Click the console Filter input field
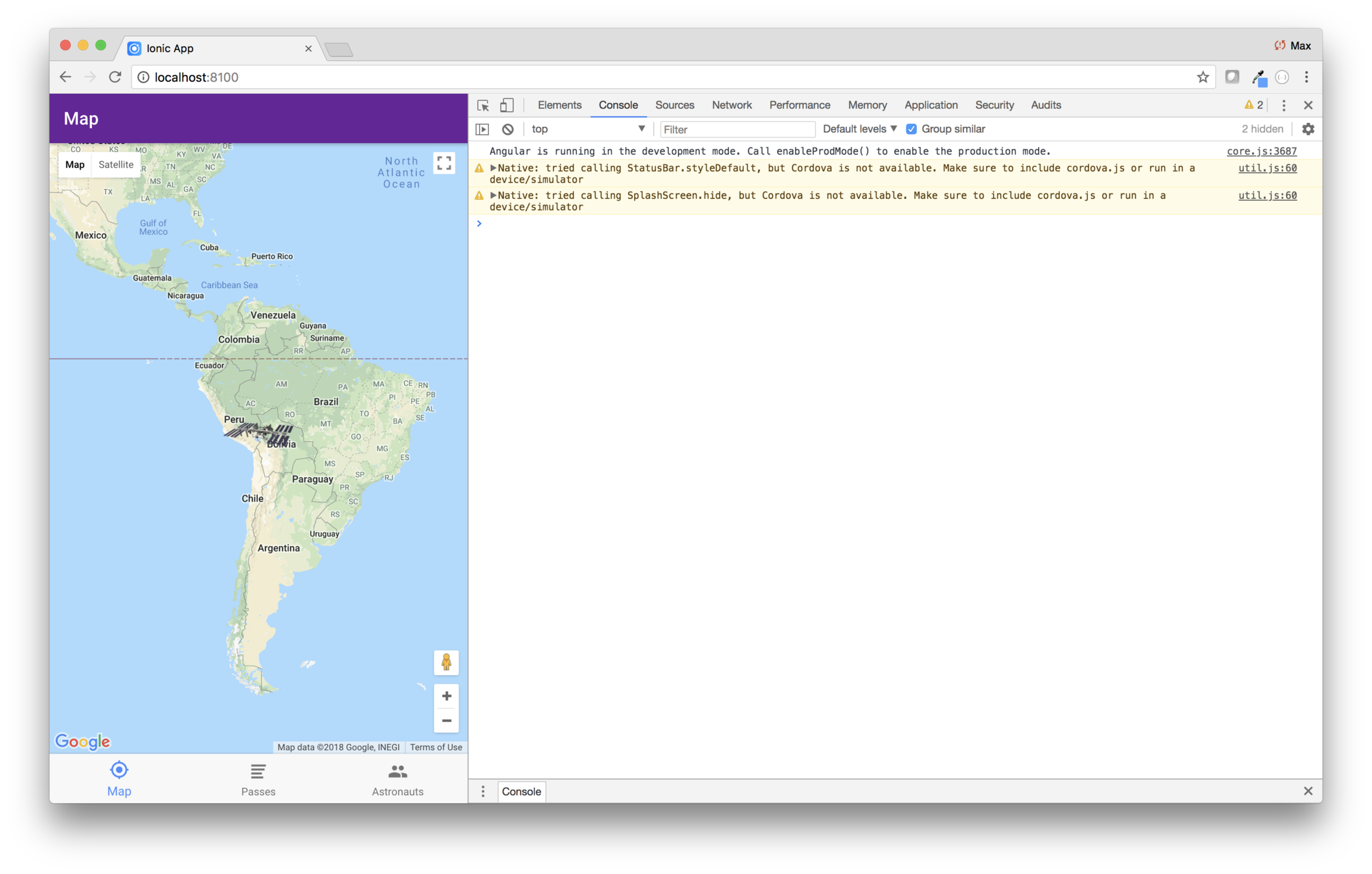This screenshot has width=1372, height=874. click(737, 129)
